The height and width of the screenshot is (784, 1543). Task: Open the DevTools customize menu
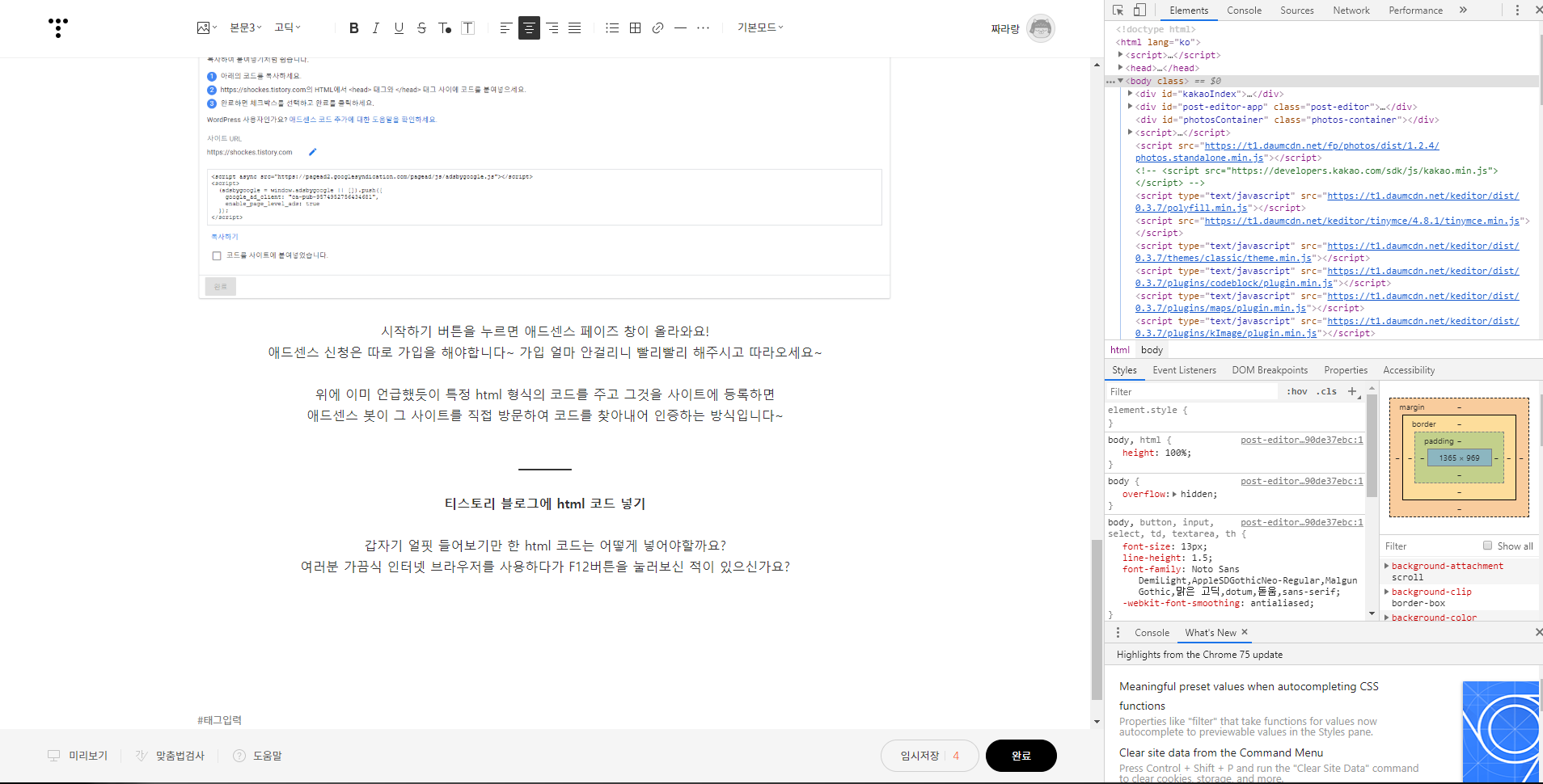point(1517,11)
